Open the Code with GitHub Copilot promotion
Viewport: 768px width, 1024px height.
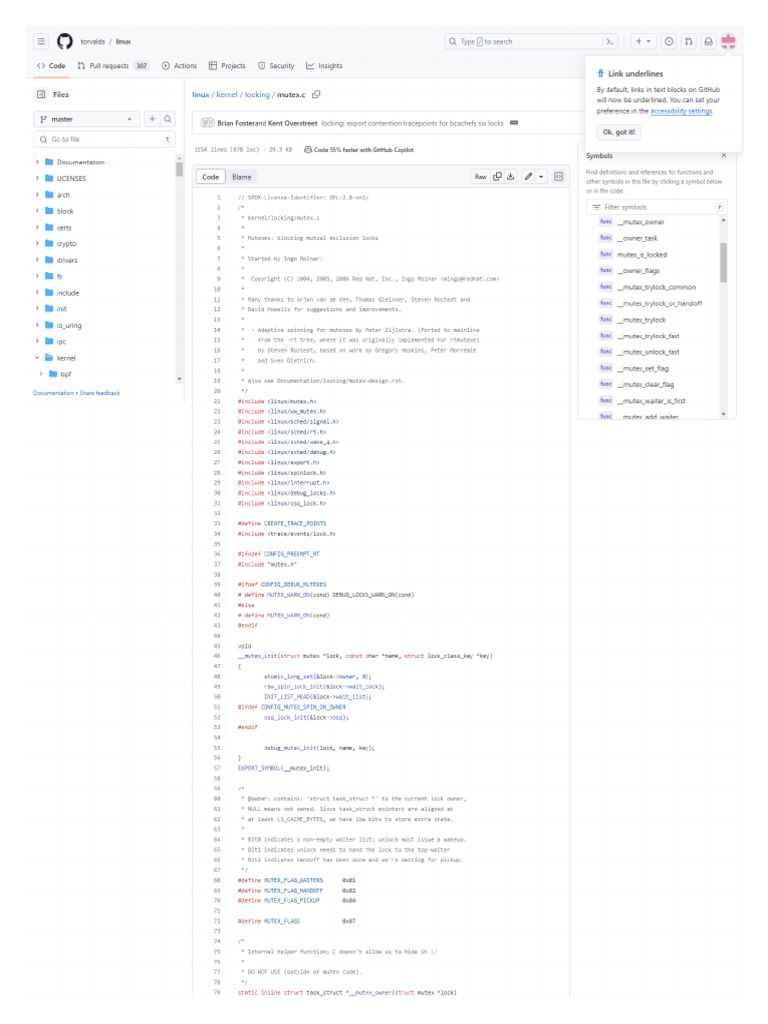click(x=359, y=150)
